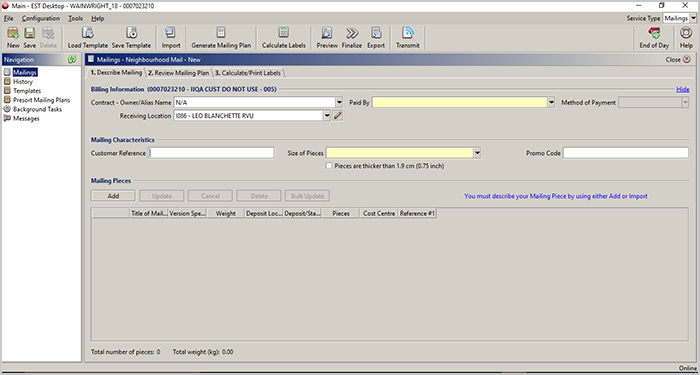Open the File menu
The width and height of the screenshot is (700, 375).
[x=8, y=18]
